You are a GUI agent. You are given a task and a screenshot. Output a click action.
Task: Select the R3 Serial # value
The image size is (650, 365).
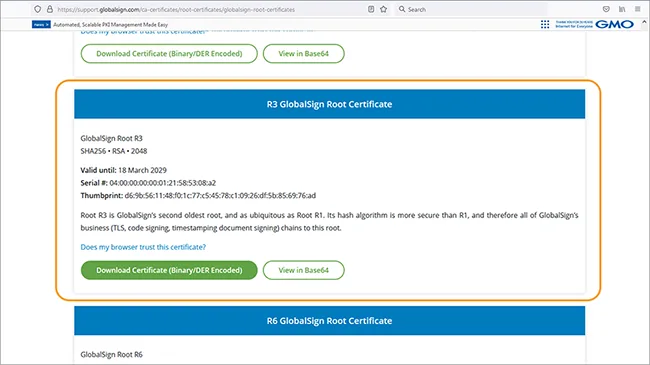click(162, 182)
